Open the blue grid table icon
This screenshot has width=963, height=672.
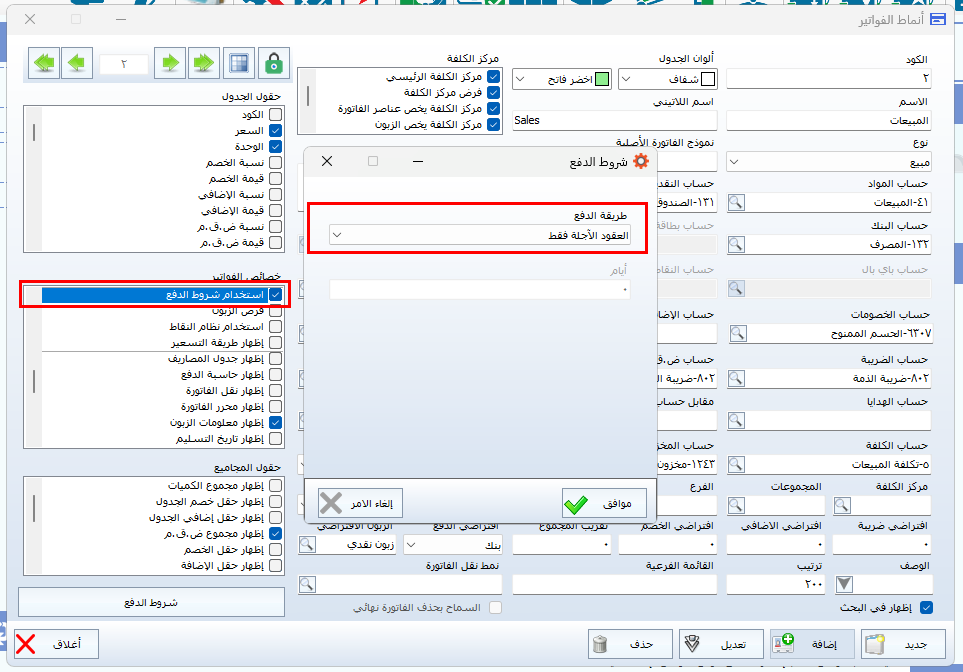point(239,63)
